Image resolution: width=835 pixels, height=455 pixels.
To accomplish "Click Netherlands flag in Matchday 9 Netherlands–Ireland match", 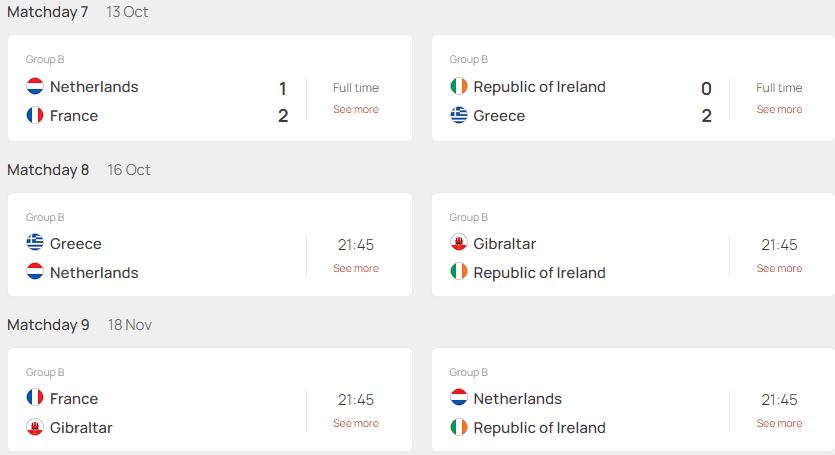I will pyautogui.click(x=459, y=397).
